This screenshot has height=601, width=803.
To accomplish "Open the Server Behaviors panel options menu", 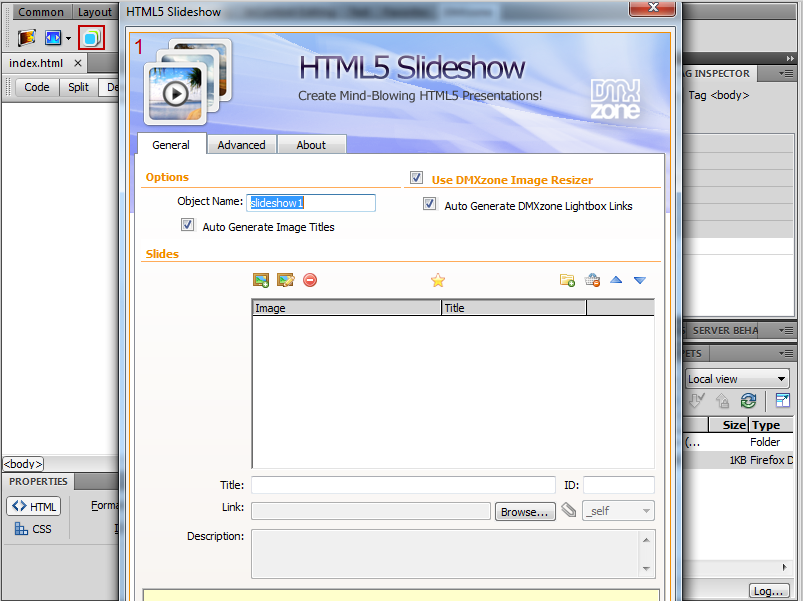I will pyautogui.click(x=786, y=331).
